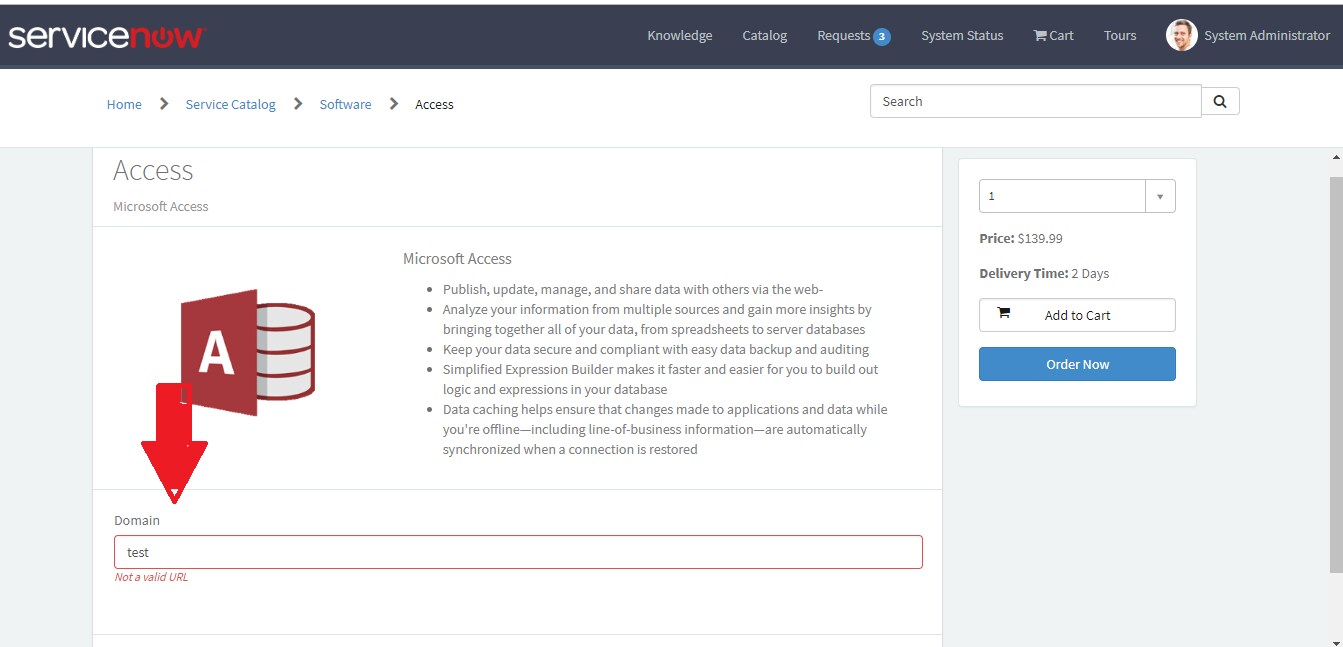This screenshot has height=647, width=1343.
Task: Click the 'Not a valid URL' message
Action: click(151, 577)
